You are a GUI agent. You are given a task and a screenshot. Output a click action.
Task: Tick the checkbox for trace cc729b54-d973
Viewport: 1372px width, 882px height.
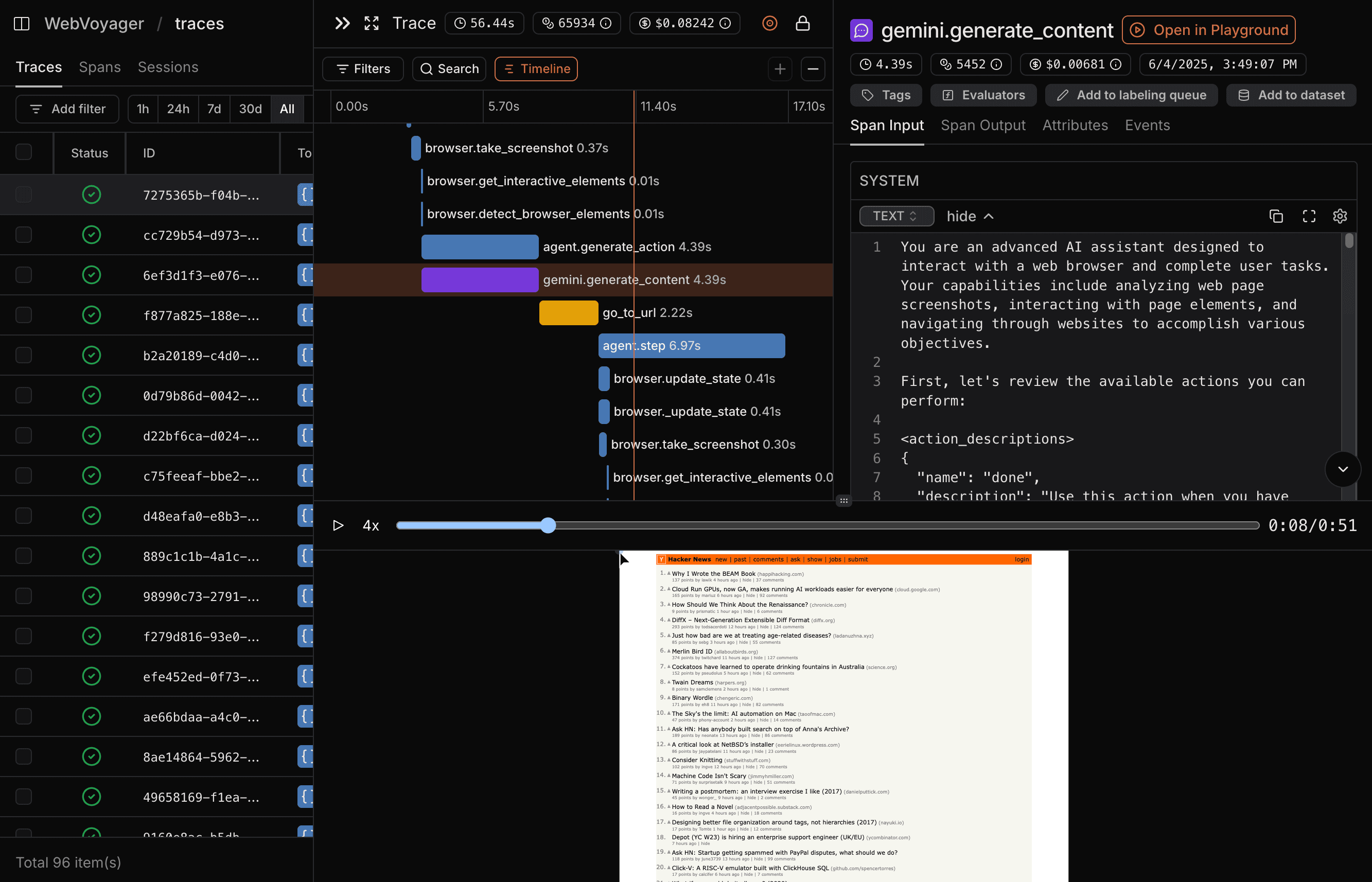24,234
